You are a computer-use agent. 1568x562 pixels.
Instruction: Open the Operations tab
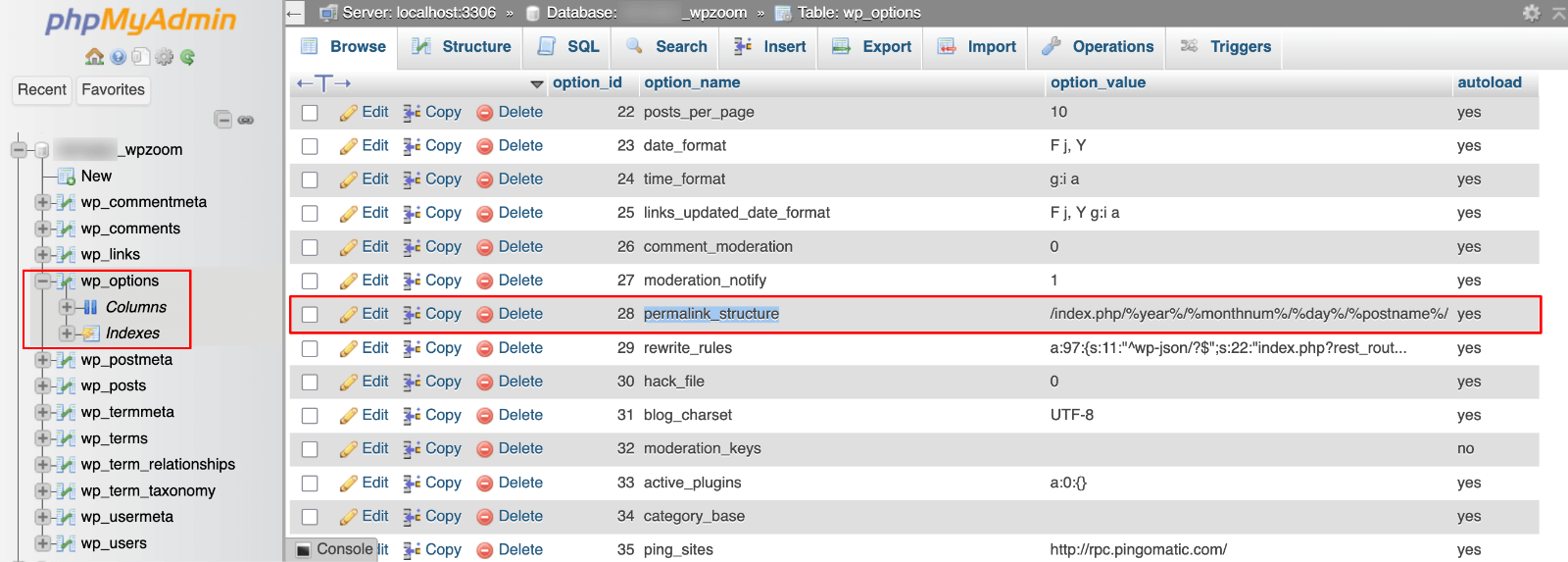click(1098, 46)
